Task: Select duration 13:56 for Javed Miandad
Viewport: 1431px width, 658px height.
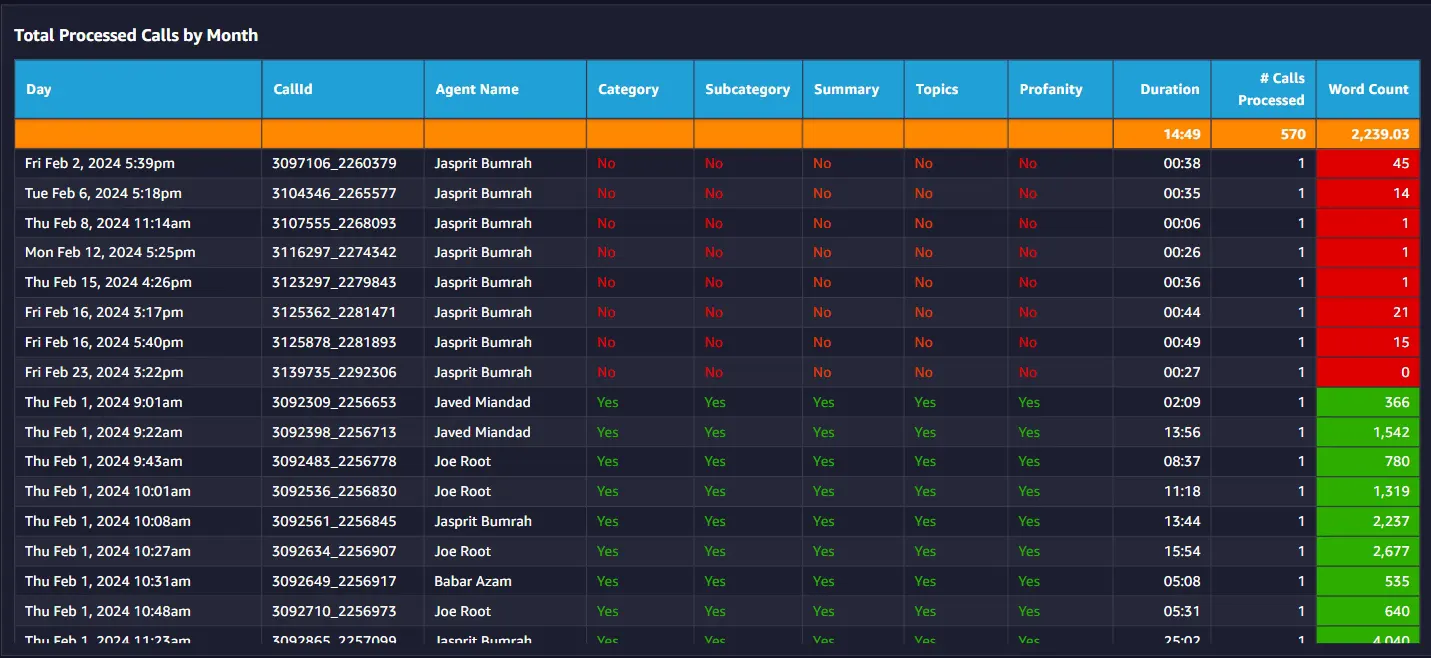Action: coord(1182,432)
